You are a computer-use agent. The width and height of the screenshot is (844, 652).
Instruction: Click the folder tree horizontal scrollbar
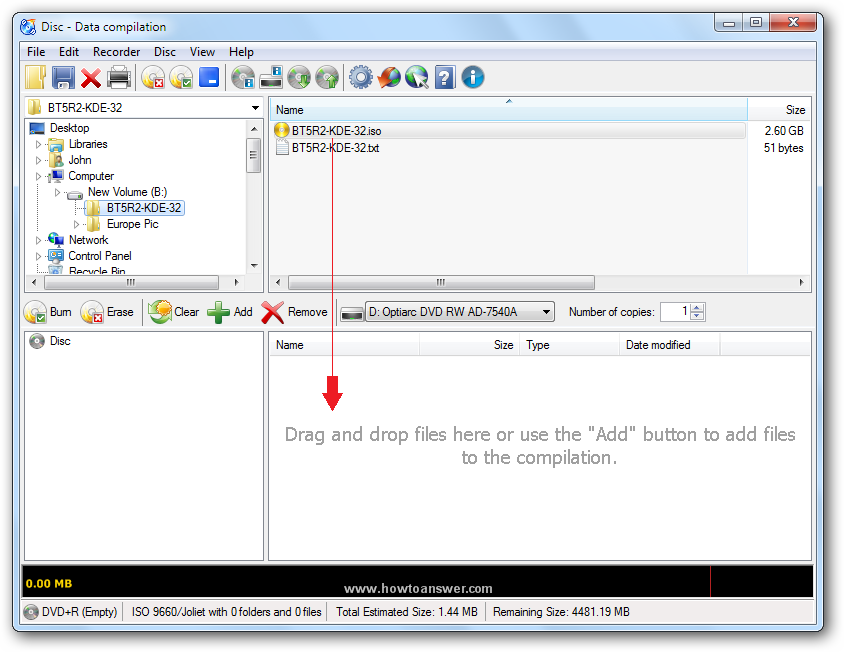point(131,283)
